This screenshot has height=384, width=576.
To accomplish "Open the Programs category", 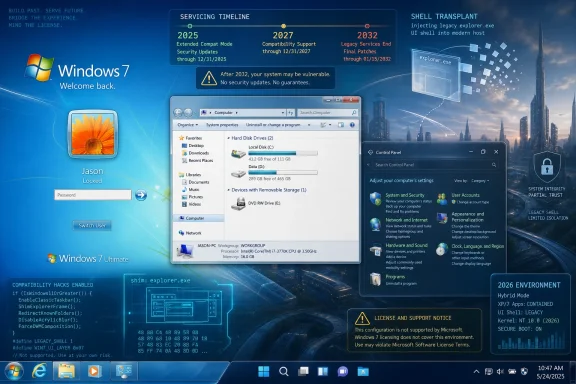I will [x=395, y=277].
